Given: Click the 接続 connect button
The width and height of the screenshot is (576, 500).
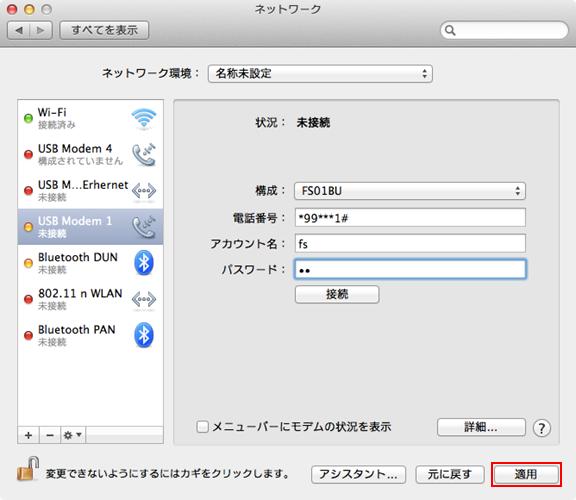Looking at the screenshot, I should pyautogui.click(x=337, y=294).
